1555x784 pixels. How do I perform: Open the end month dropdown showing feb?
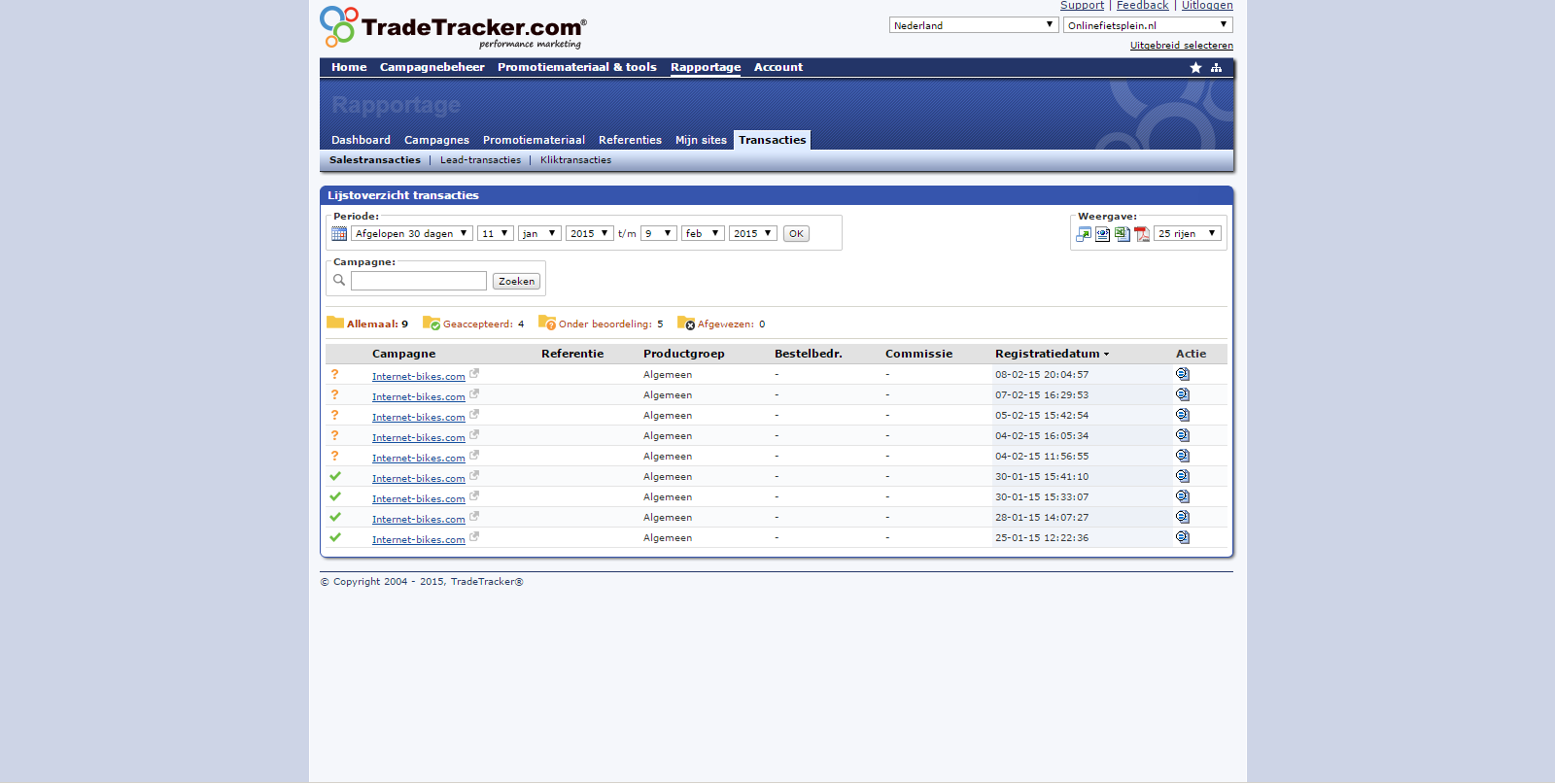click(x=703, y=234)
